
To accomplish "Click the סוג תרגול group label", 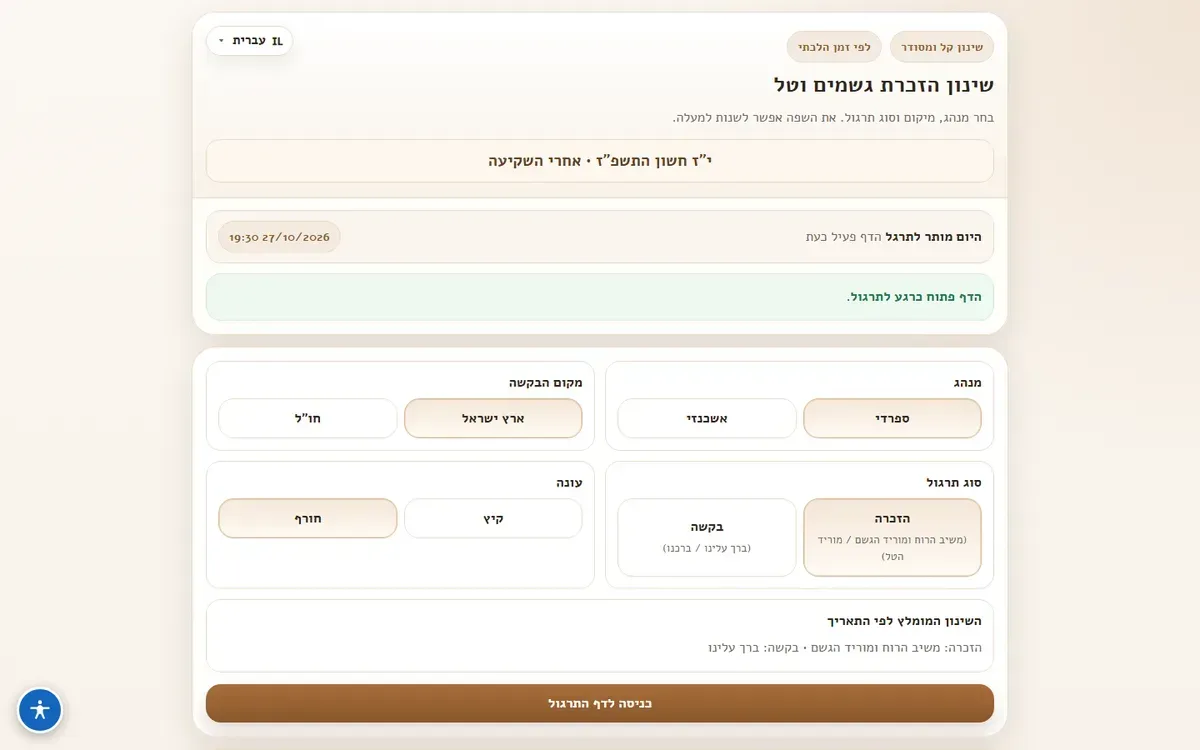I will 954,482.
